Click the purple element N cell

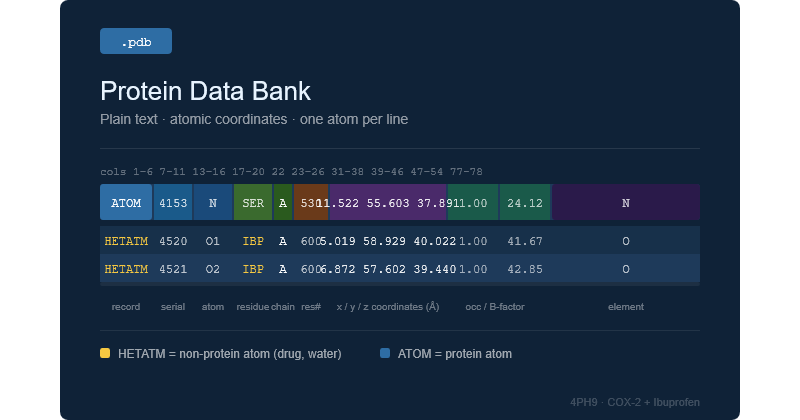(626, 202)
